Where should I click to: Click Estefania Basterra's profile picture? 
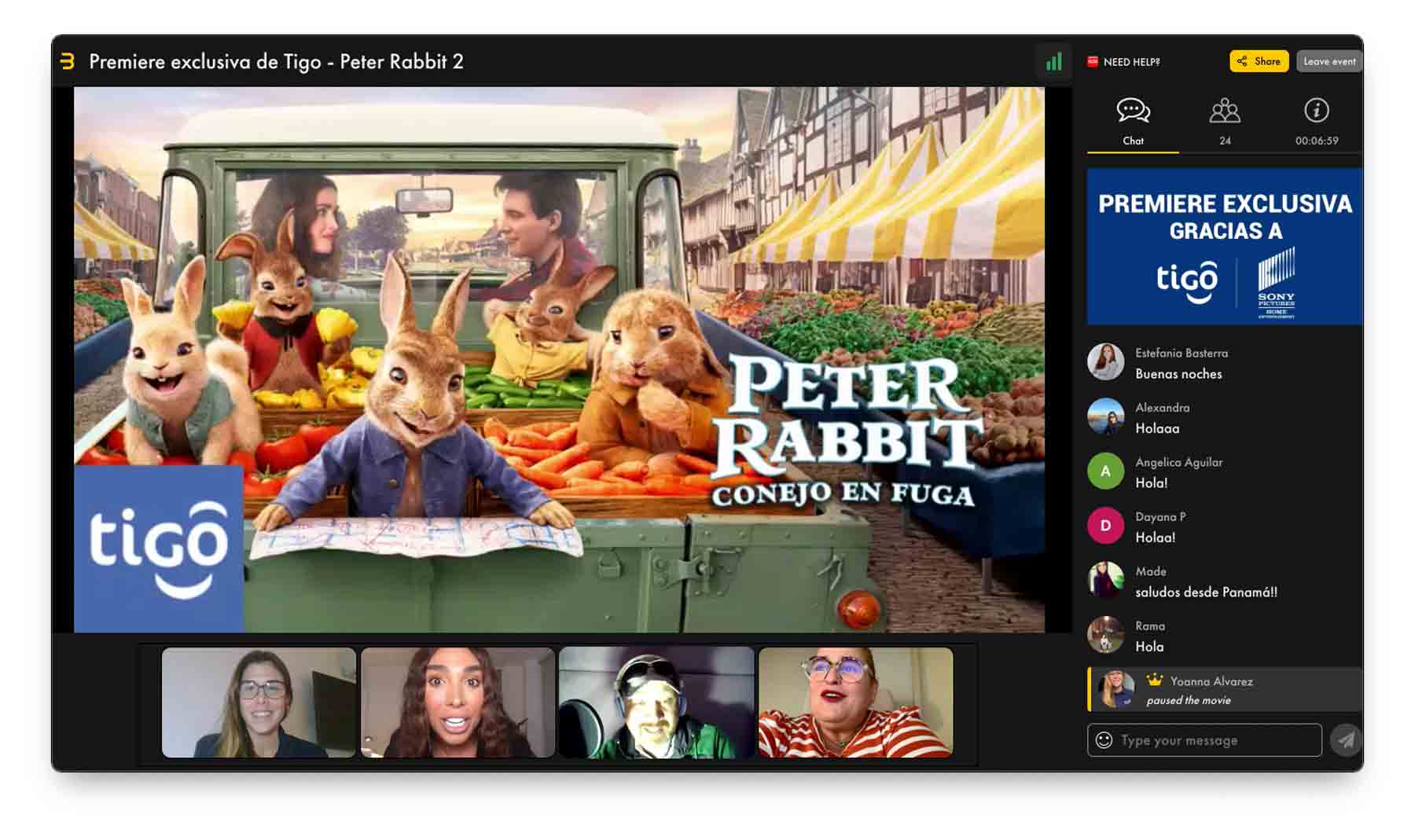click(x=1105, y=362)
